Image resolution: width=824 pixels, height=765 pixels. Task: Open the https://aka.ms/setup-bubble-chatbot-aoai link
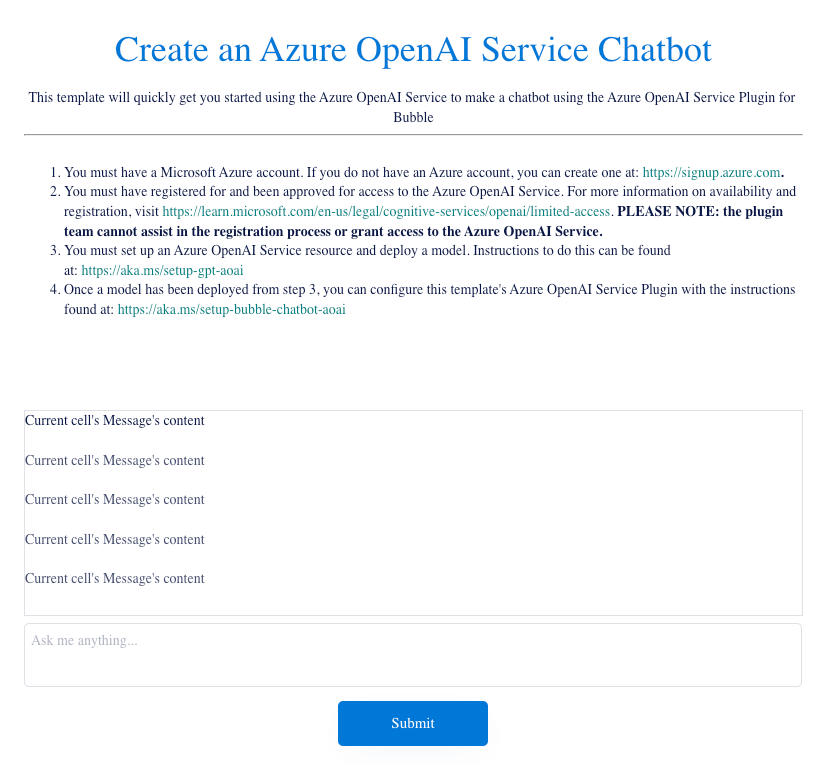[x=231, y=309]
